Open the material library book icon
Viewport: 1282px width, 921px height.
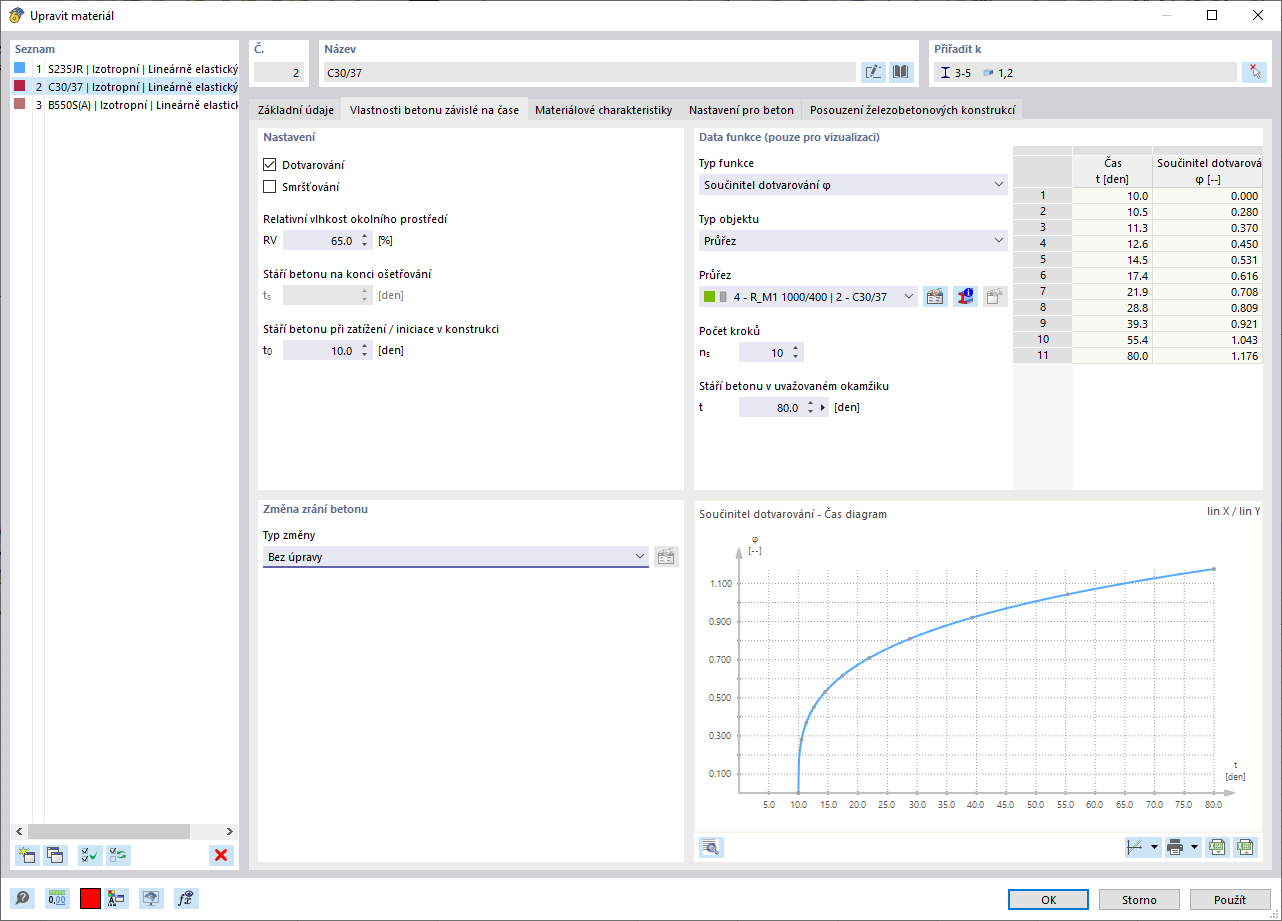click(902, 72)
